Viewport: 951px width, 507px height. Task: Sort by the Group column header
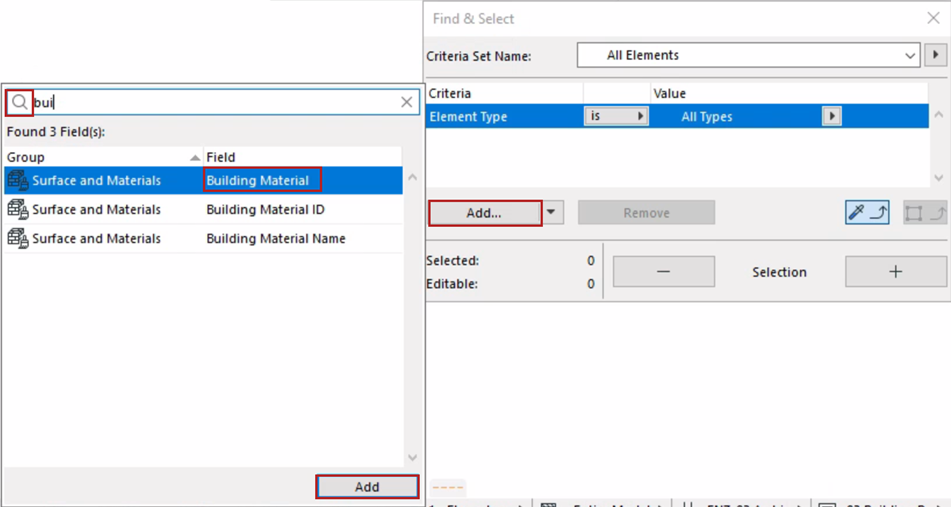pyautogui.click(x=104, y=157)
